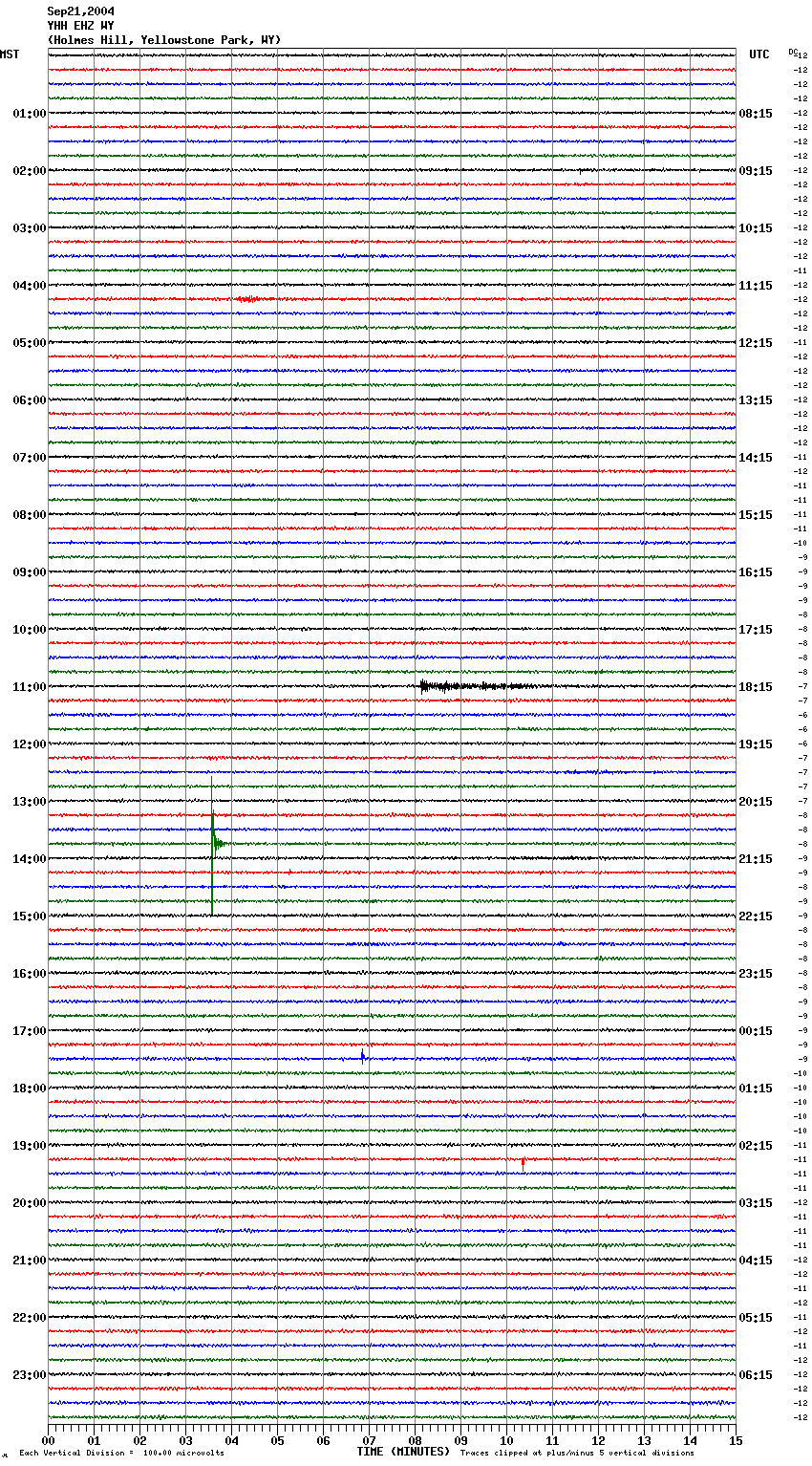
Task: Click the minute axis tick label 15
Action: pyautogui.click(x=736, y=1440)
